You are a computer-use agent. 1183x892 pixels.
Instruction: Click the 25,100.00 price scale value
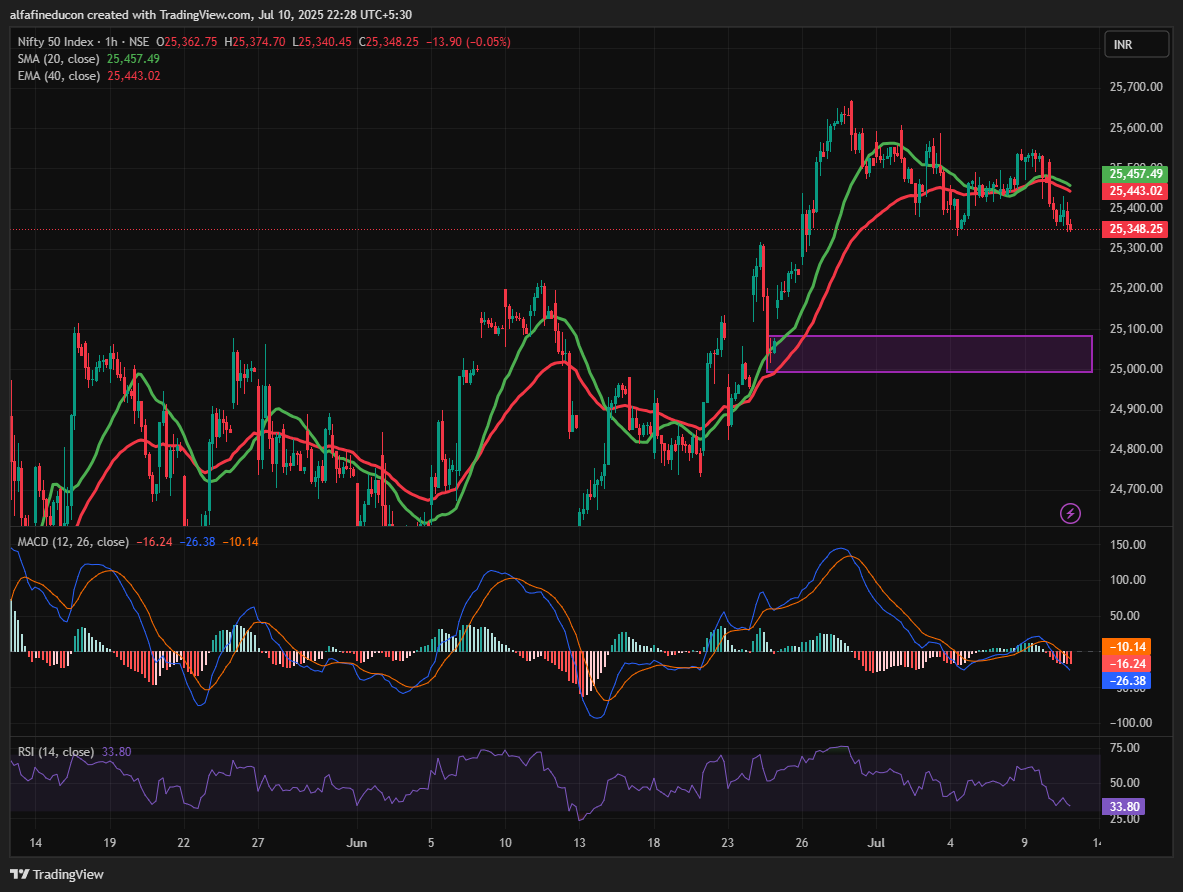1135,328
